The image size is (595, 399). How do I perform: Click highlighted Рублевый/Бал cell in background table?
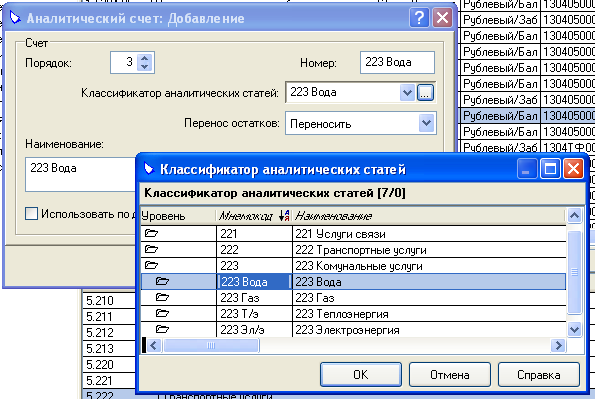click(x=500, y=115)
